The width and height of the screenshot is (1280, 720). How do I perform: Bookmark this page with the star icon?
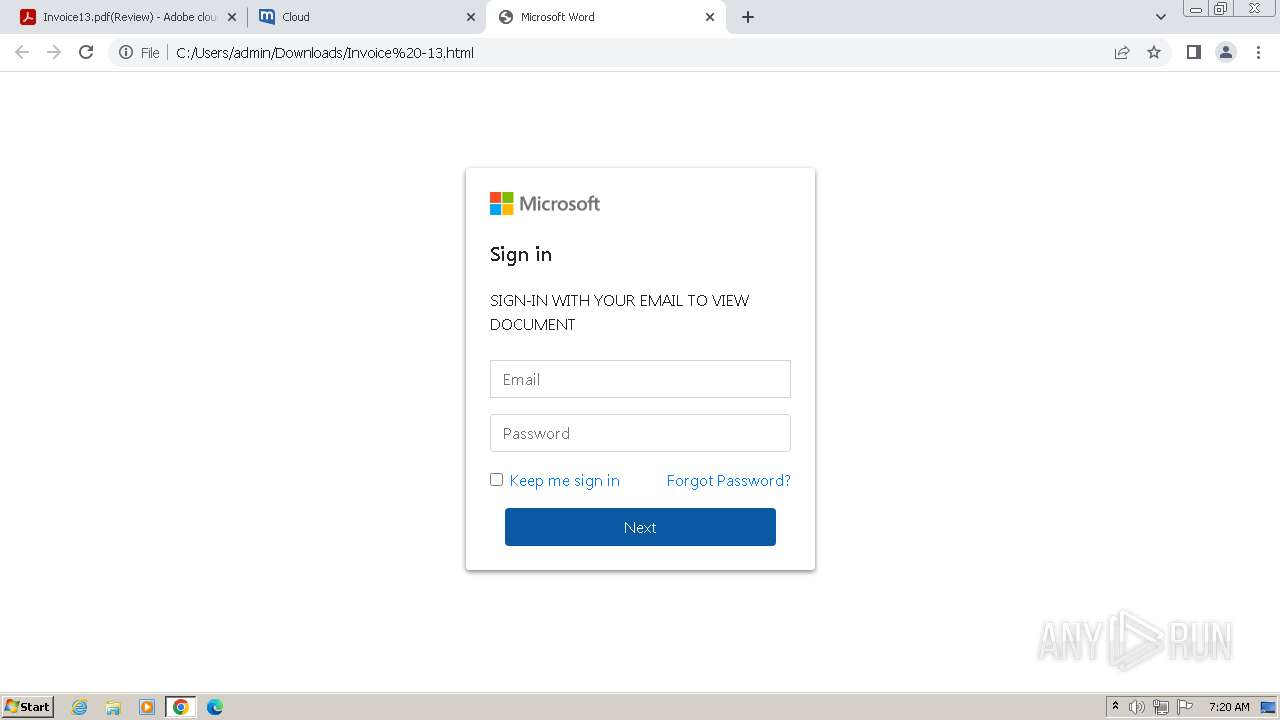(x=1154, y=52)
